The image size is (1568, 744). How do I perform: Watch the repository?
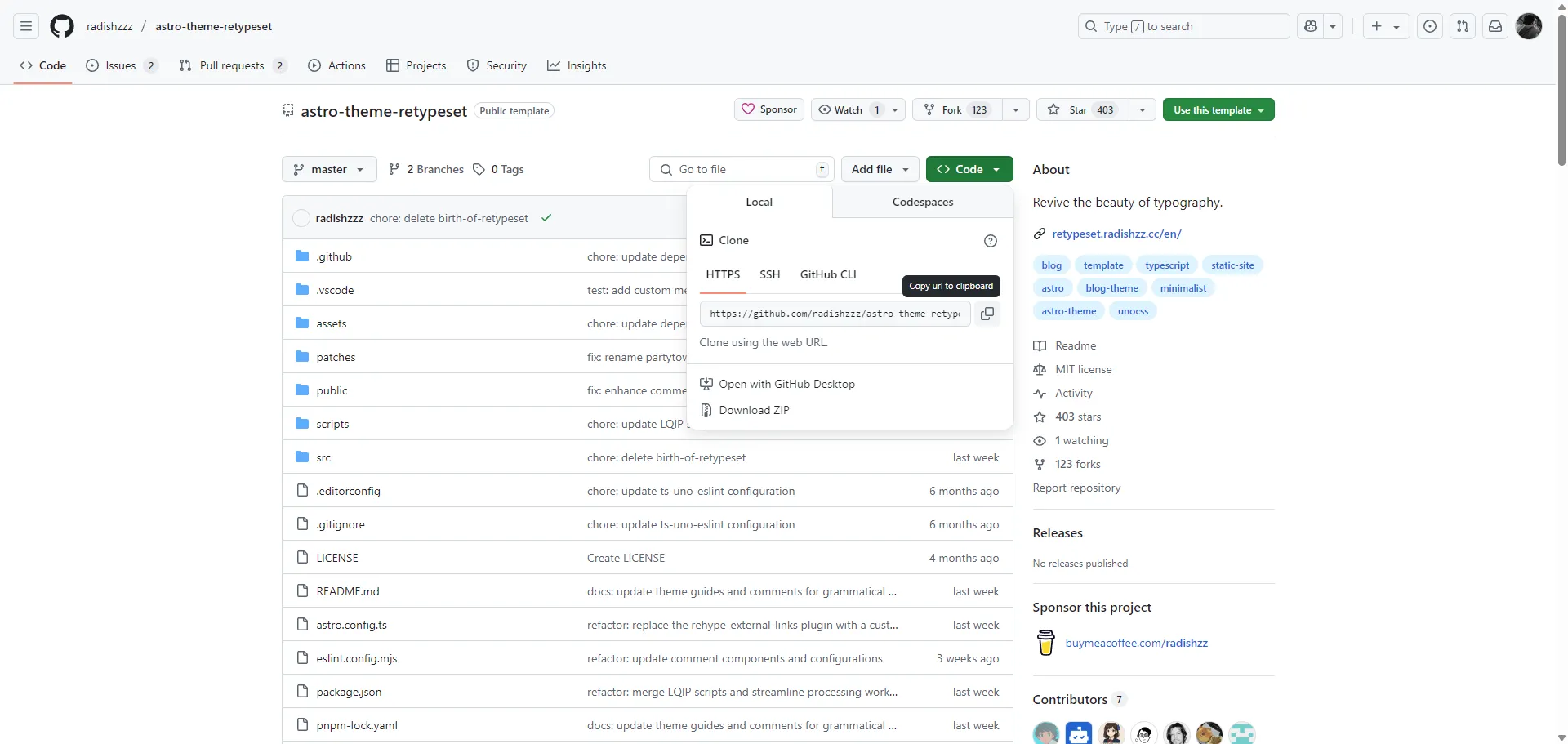tap(849, 109)
